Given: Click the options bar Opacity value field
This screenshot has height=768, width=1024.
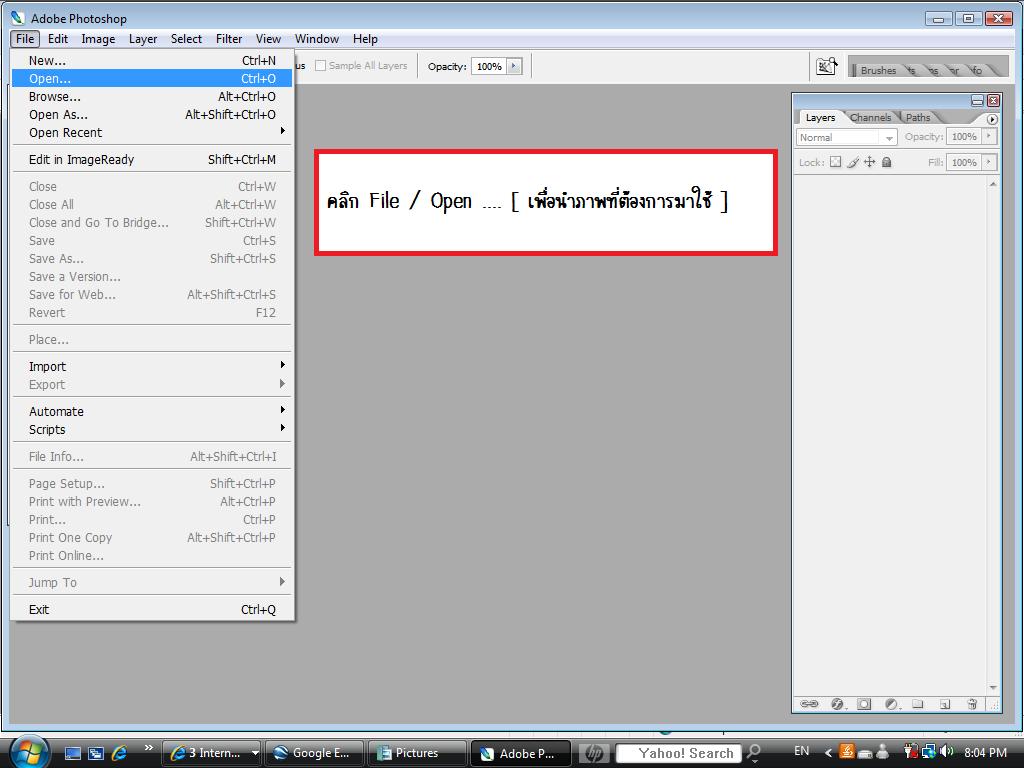Looking at the screenshot, I should 489,66.
